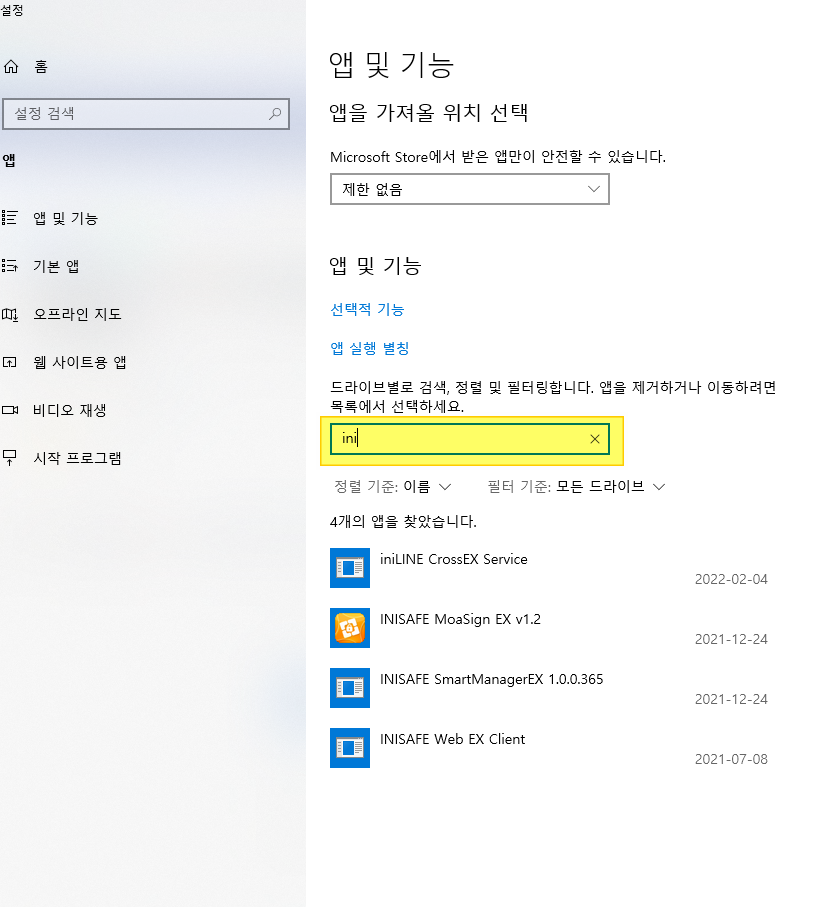The width and height of the screenshot is (815, 907).
Task: Click the INISAFE SmartManagerEX app icon
Action: pyautogui.click(x=350, y=688)
